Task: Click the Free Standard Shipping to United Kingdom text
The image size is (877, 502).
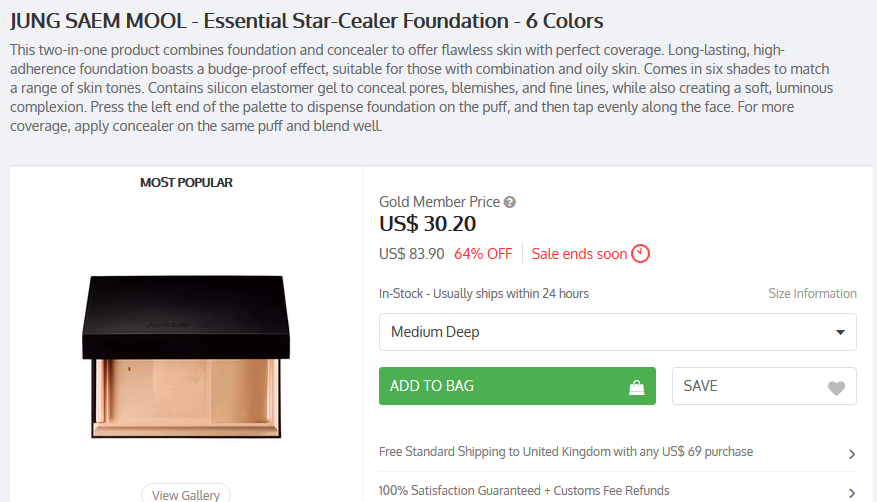Action: point(566,452)
